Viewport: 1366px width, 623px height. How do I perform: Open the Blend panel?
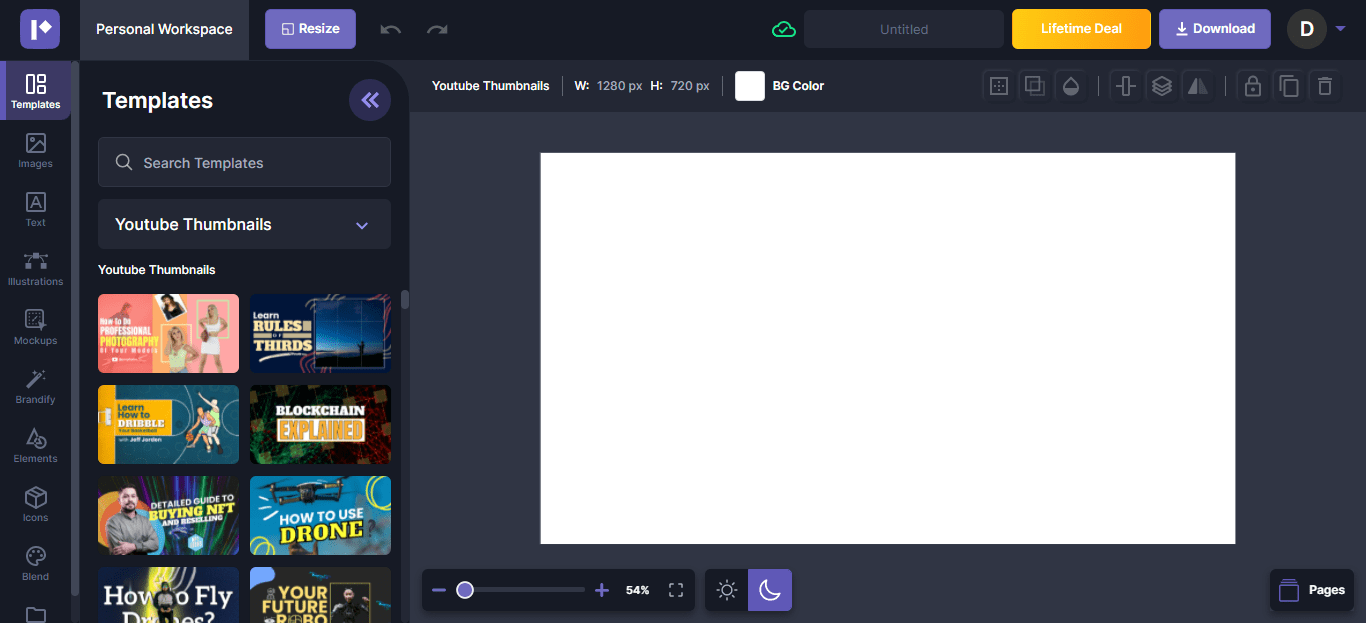coord(35,563)
